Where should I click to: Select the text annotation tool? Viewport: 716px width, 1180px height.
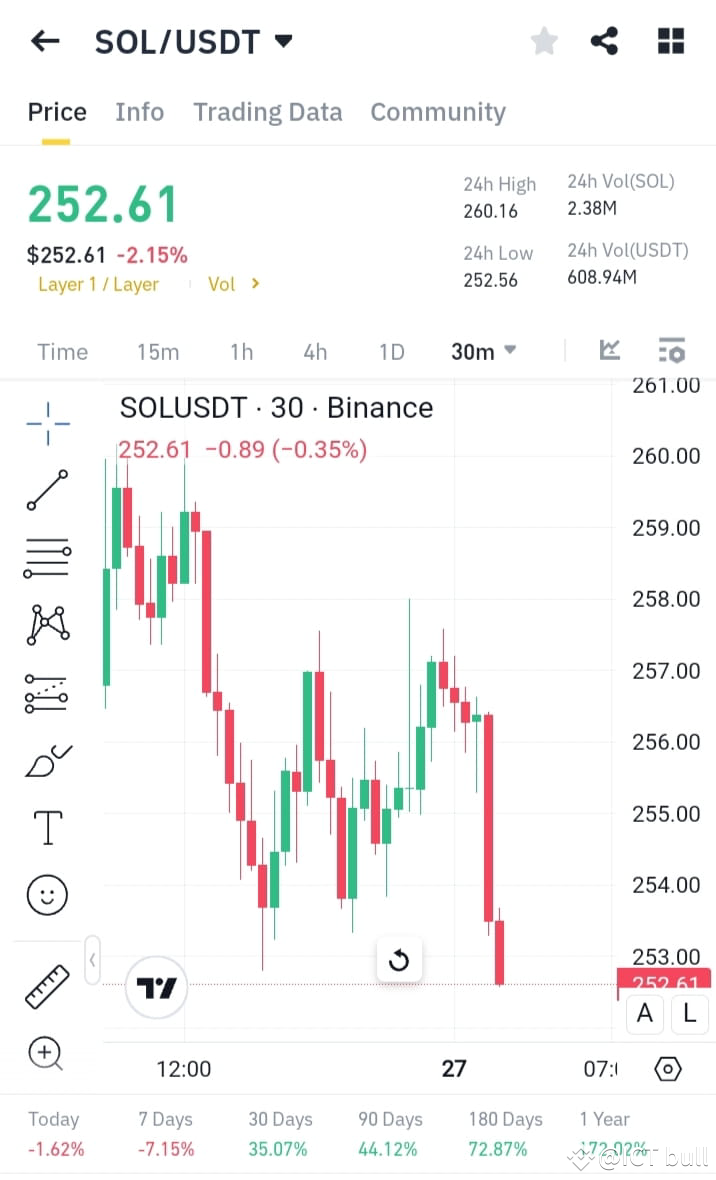(47, 827)
